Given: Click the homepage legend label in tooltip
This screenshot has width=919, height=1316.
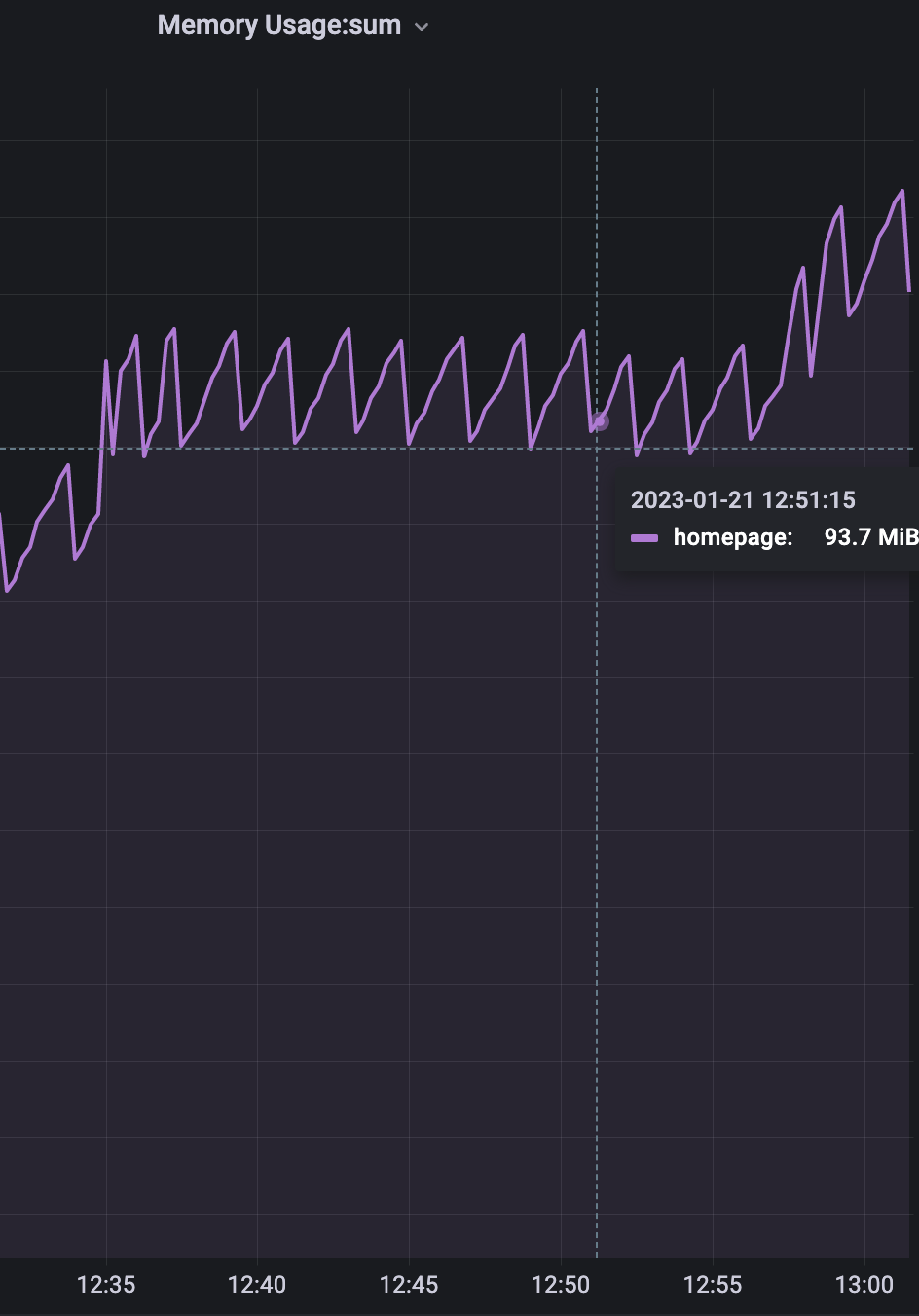Looking at the screenshot, I should [x=732, y=536].
